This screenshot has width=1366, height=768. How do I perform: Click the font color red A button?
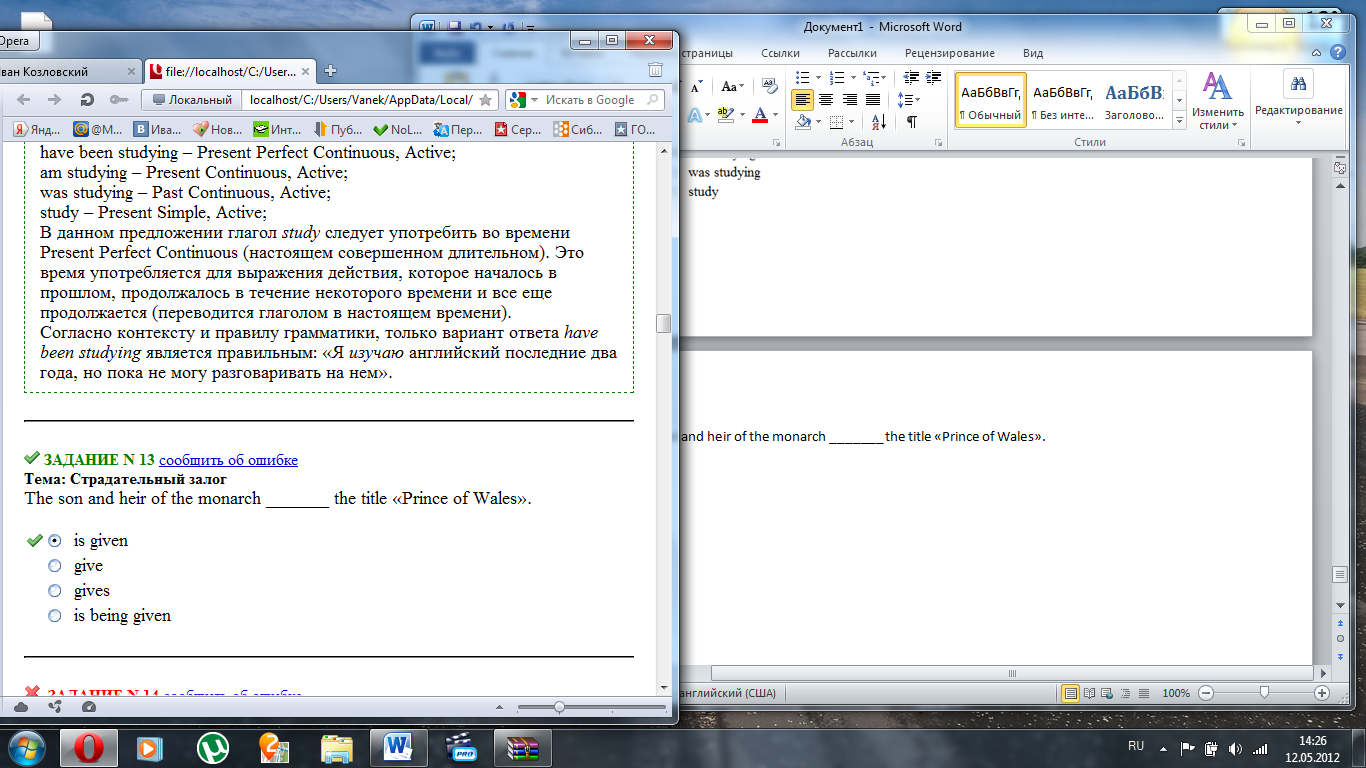[x=760, y=115]
